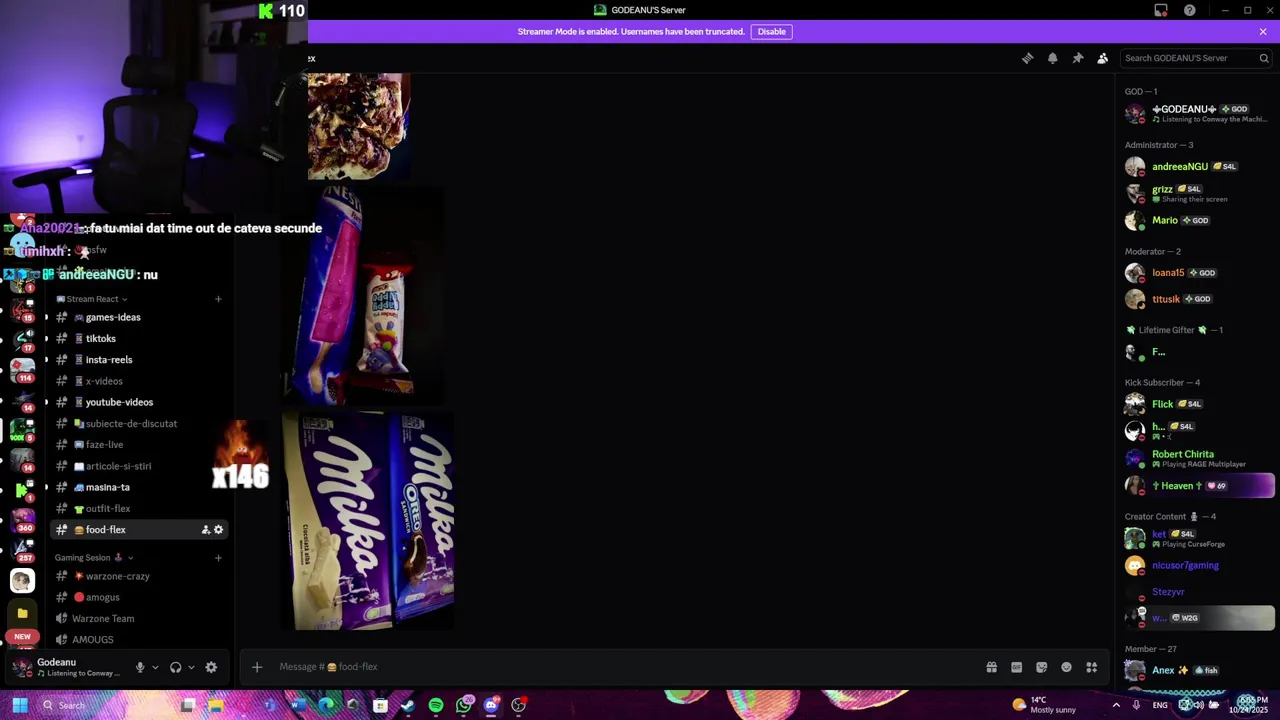
Task: Open the GIF picker
Action: [x=1016, y=667]
